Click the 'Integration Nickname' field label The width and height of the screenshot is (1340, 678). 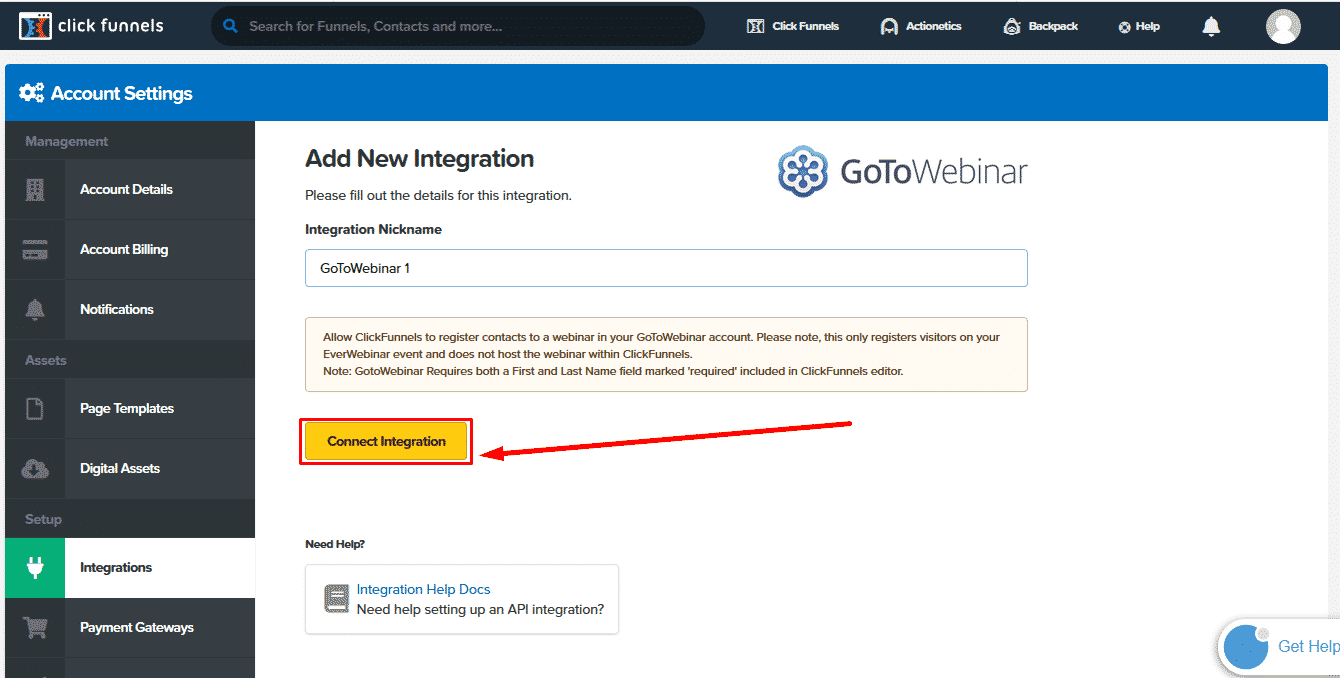pos(373,229)
